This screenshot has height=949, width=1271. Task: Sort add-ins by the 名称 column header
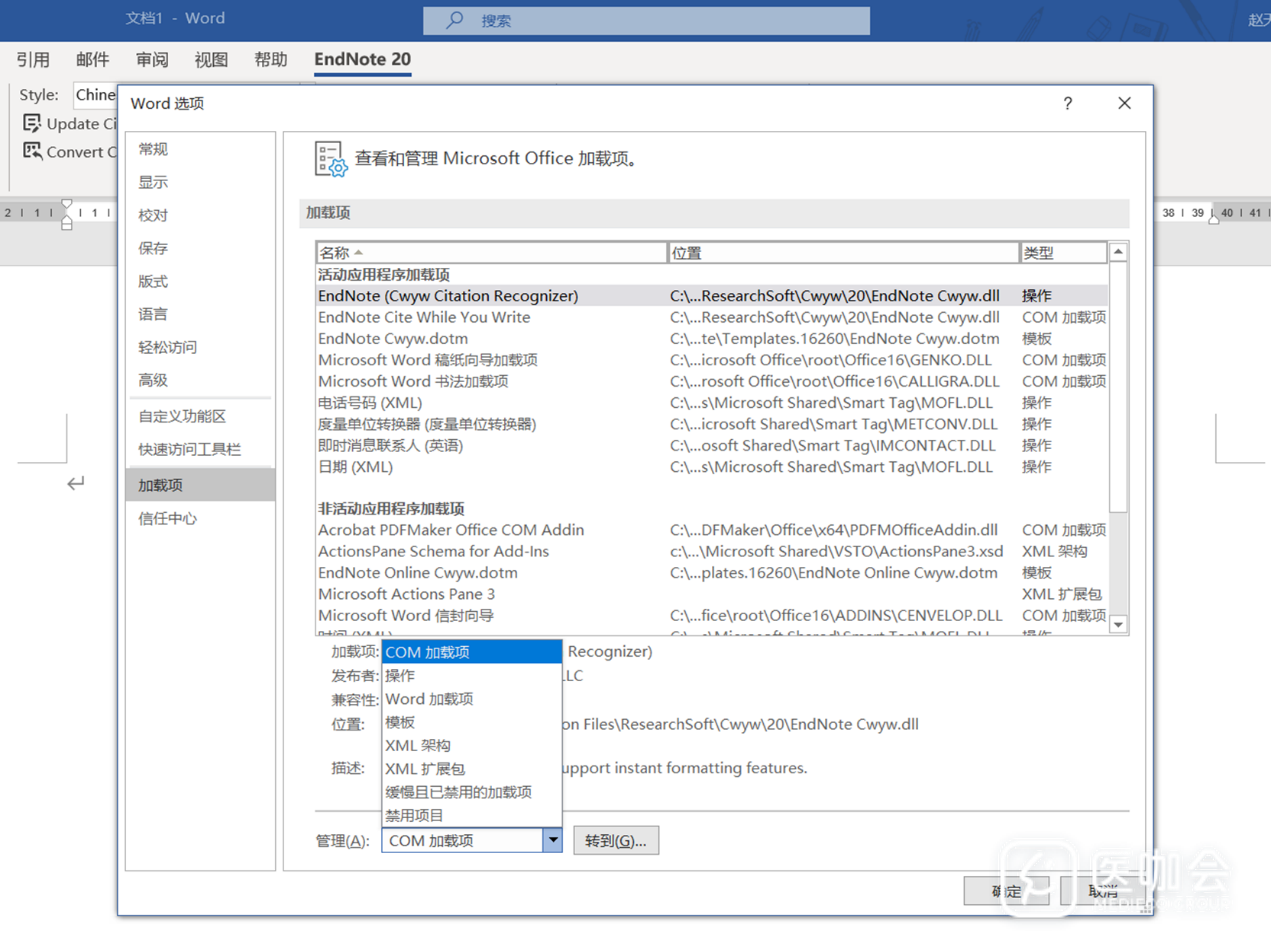click(x=490, y=253)
